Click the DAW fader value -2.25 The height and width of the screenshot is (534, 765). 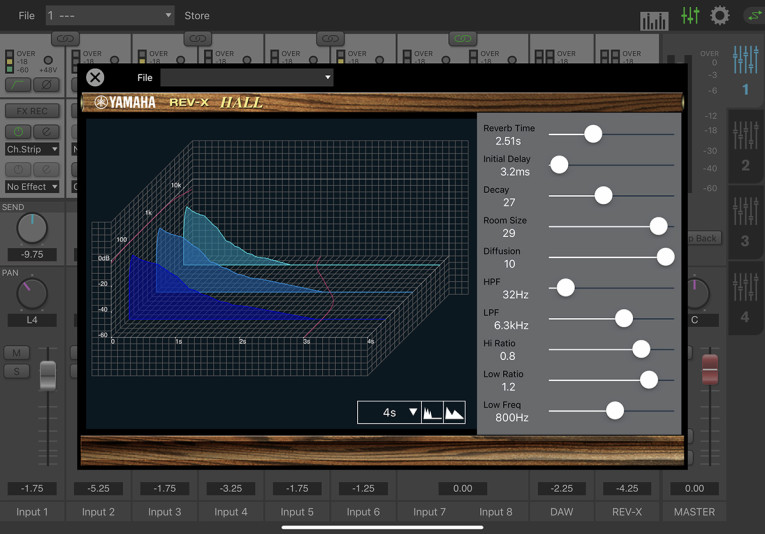click(x=562, y=488)
